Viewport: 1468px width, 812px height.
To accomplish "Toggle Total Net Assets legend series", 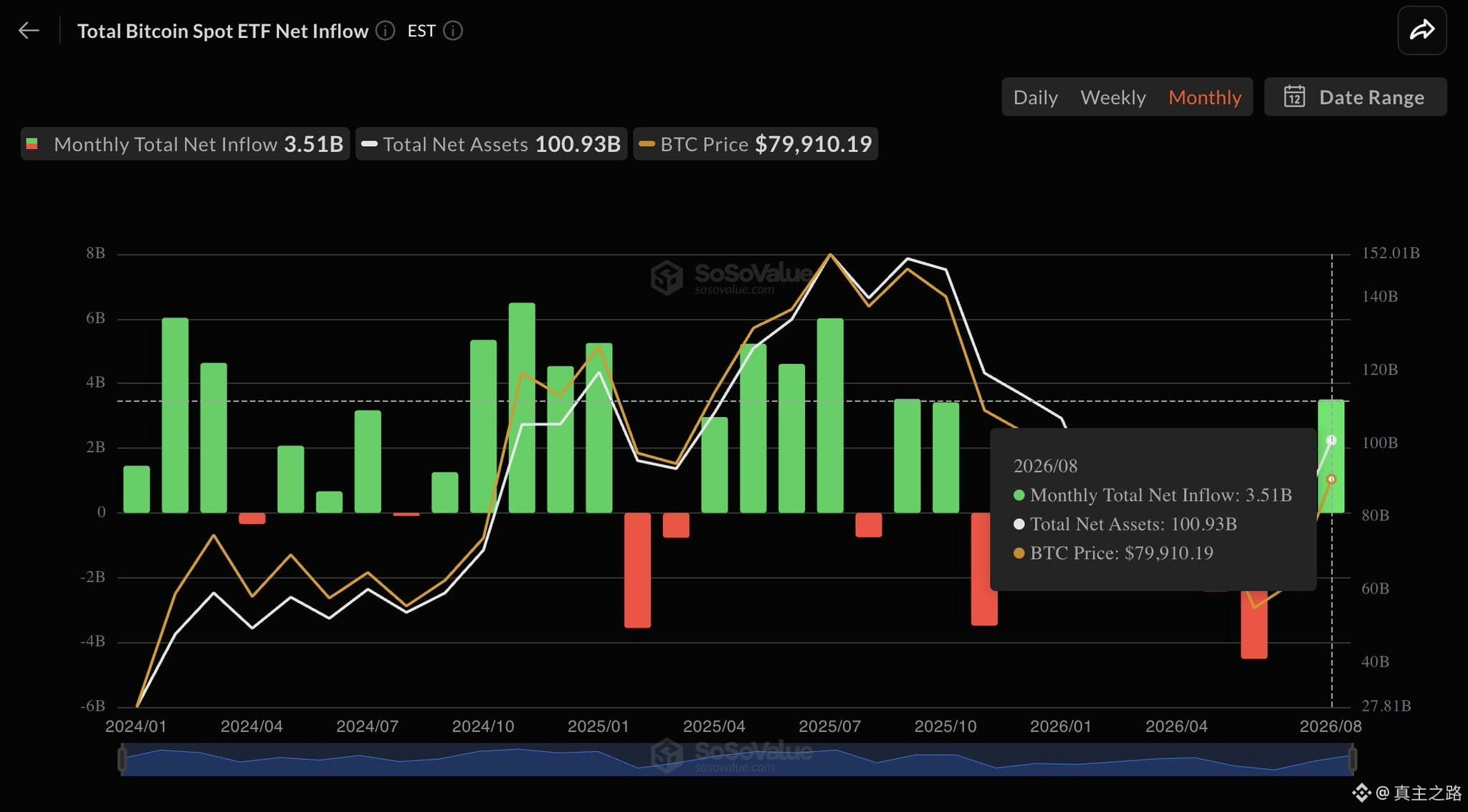I will coord(491,144).
